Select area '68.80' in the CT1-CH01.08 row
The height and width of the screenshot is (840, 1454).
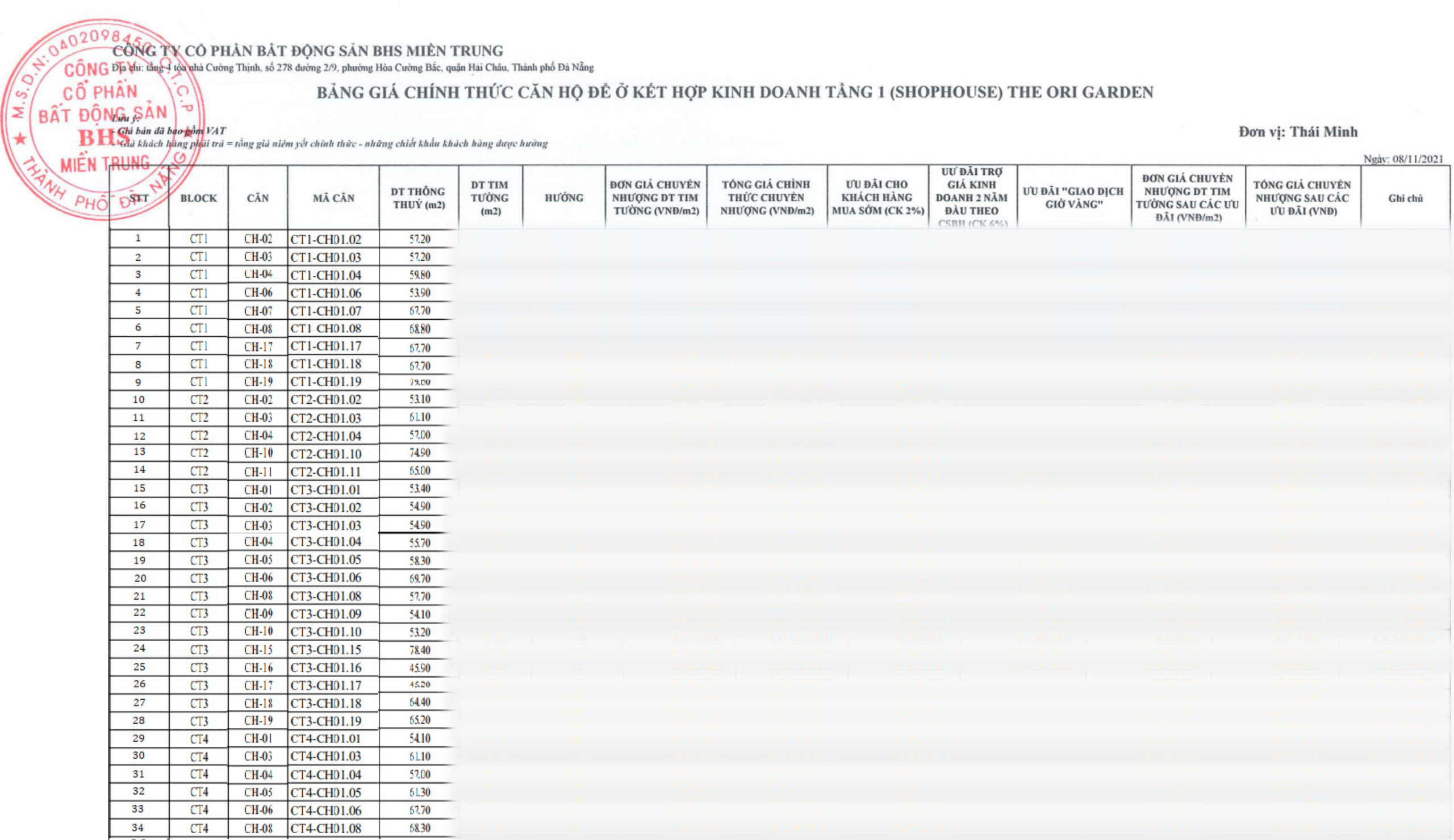420,329
